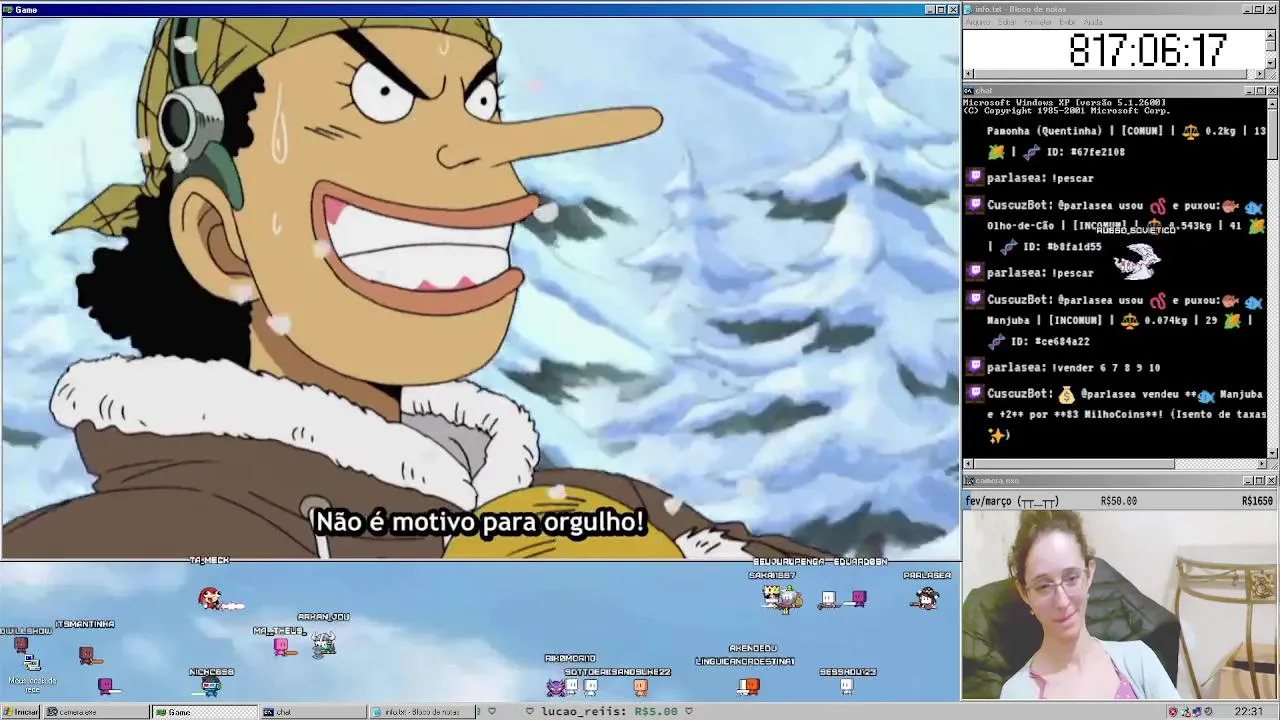Click the OWLLSHOW avatar sprite
Screen dimensions: 1280x720
21,645
